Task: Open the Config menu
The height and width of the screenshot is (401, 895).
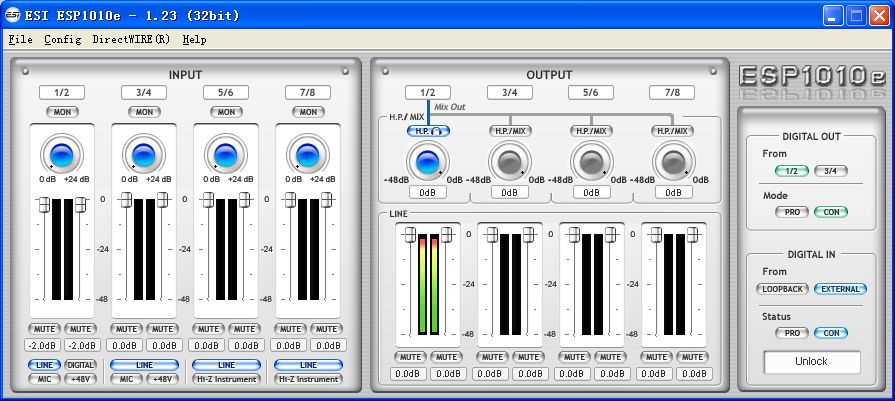Action: coord(63,39)
